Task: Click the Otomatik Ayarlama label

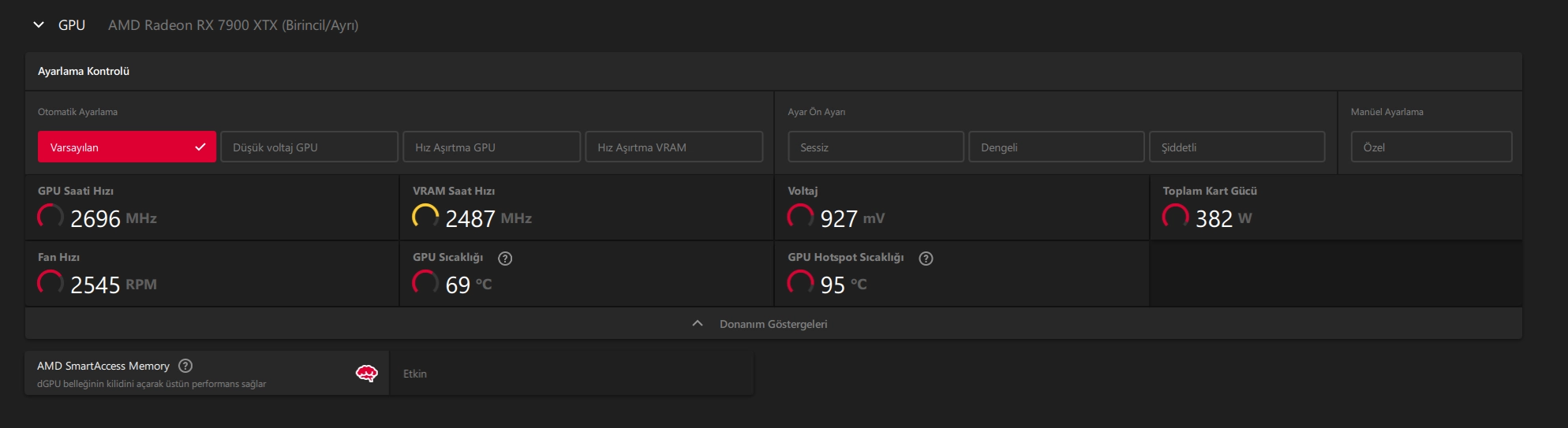Action: 77,112
